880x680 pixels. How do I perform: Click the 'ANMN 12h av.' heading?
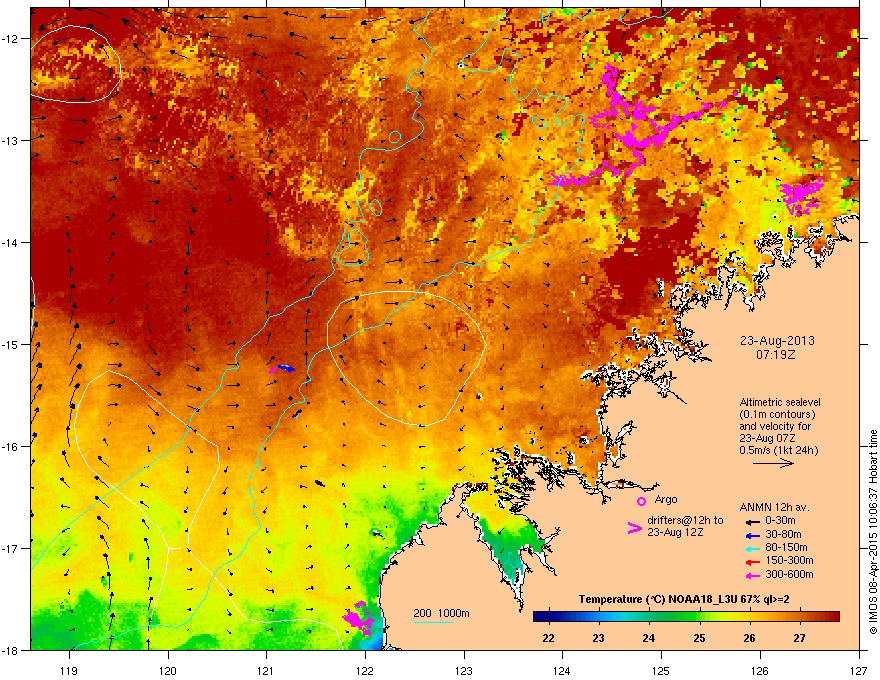774,507
